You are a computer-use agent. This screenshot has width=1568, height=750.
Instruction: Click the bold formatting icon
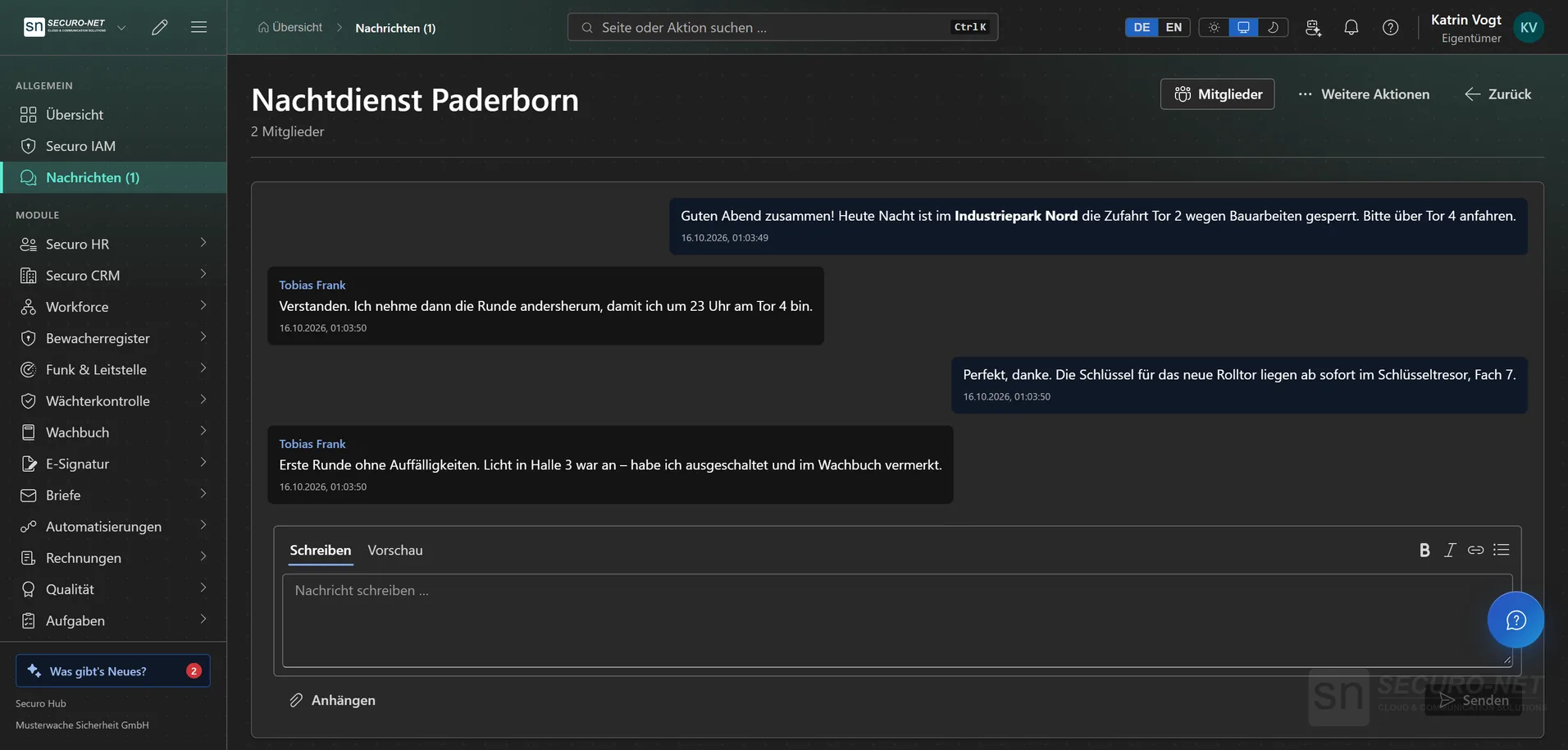pos(1424,551)
